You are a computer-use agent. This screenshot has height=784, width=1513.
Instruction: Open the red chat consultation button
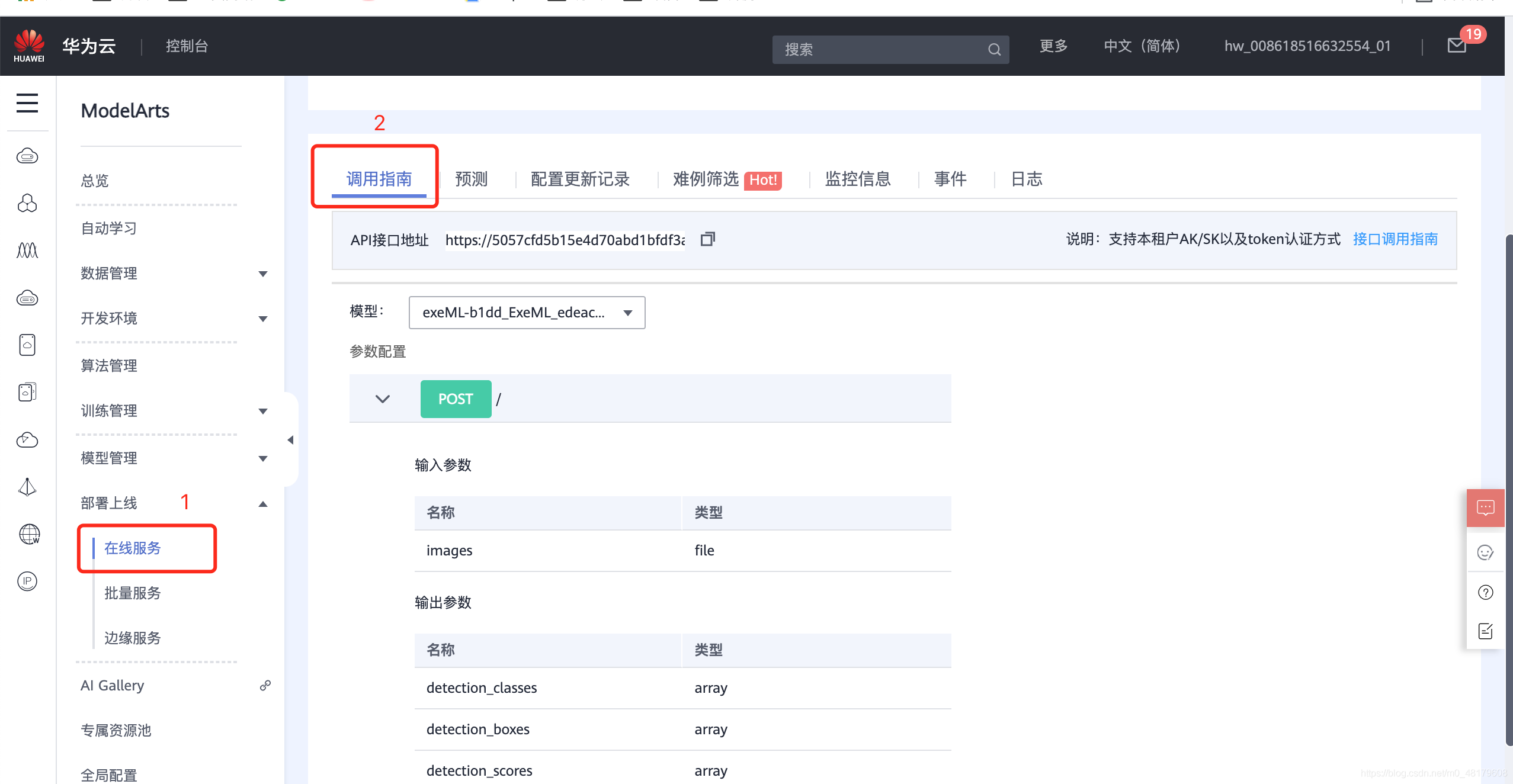(1485, 507)
